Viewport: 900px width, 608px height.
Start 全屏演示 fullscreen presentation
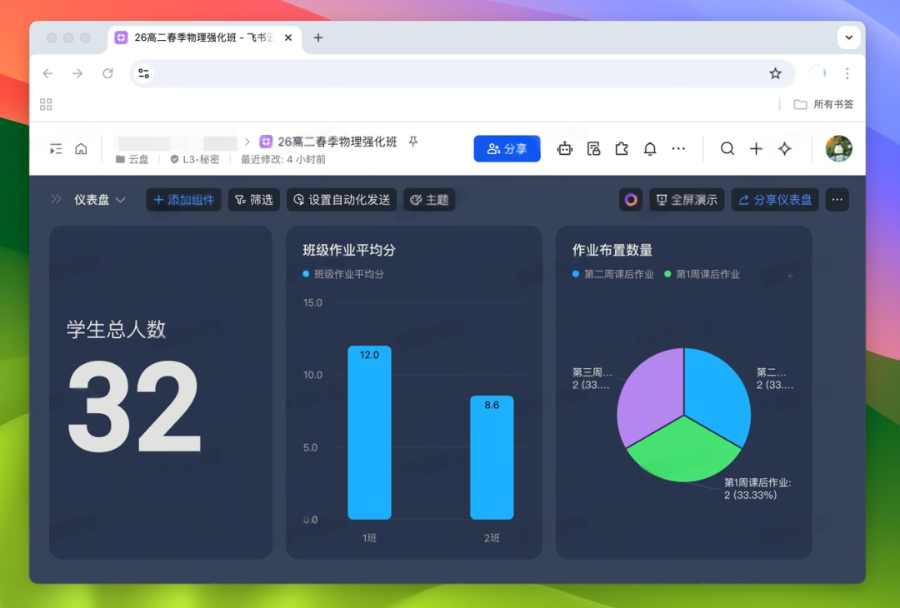[x=687, y=200]
